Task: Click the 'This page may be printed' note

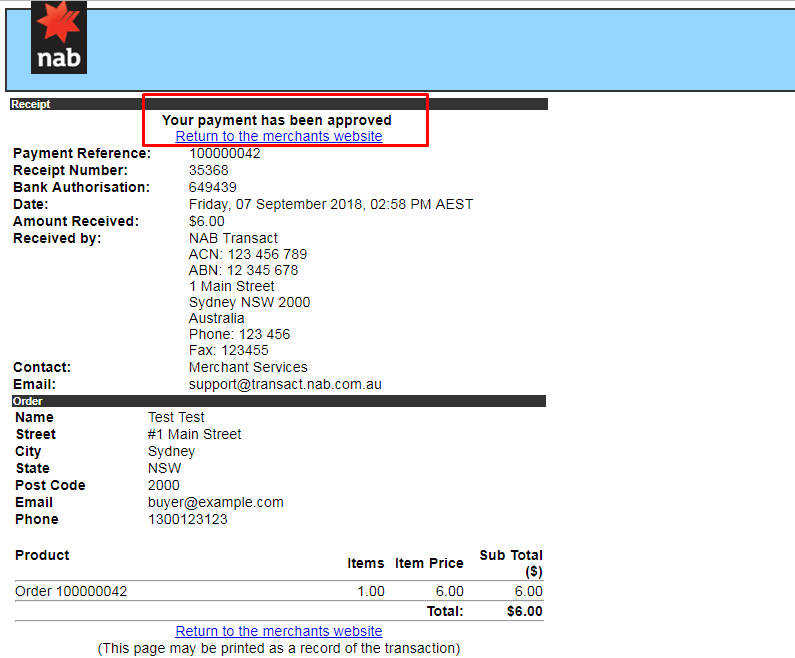Action: (278, 648)
